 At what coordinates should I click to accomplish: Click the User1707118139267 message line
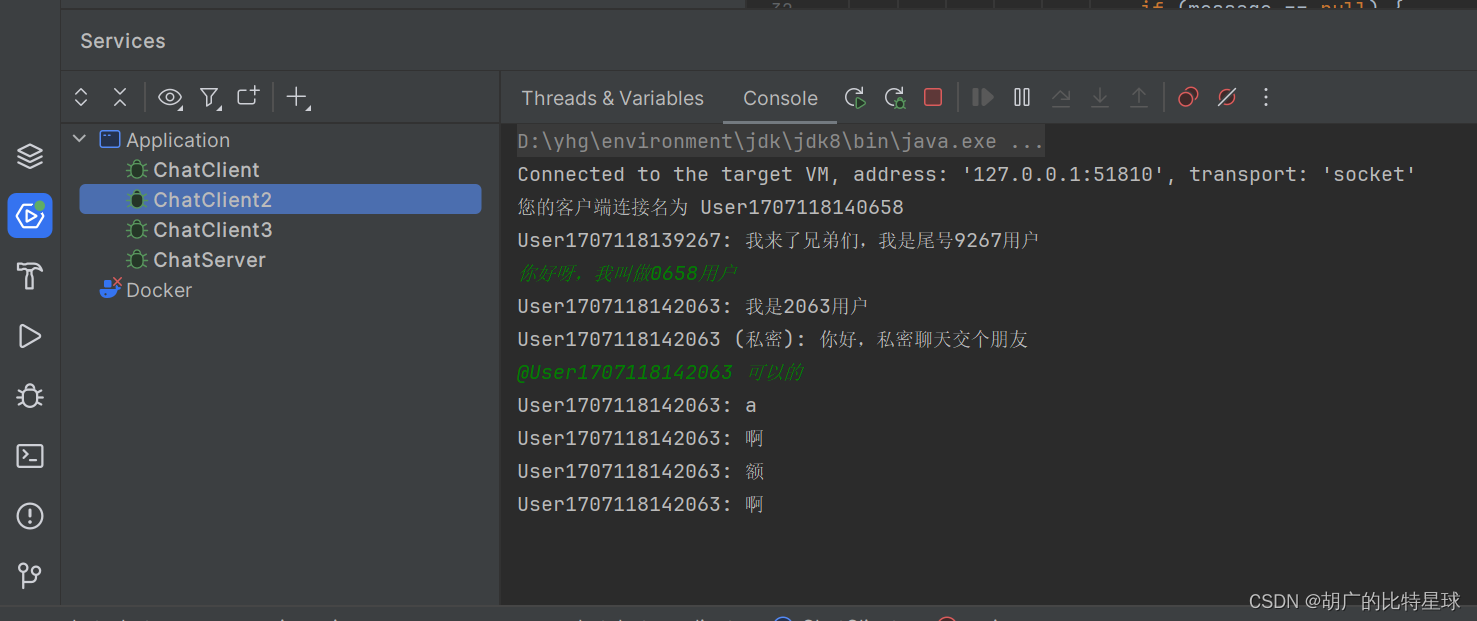pos(778,240)
